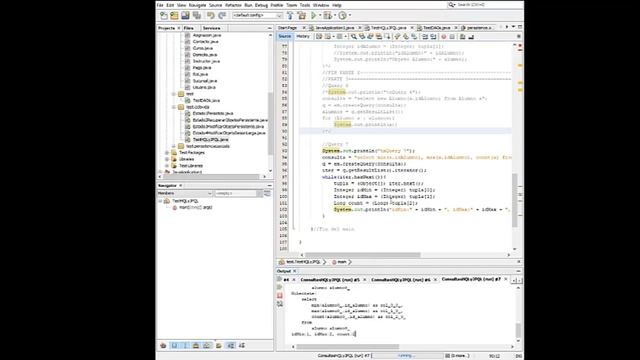Collapse the test package node
Viewport: 640px width, 360px height.
pyautogui.click(x=174, y=94)
